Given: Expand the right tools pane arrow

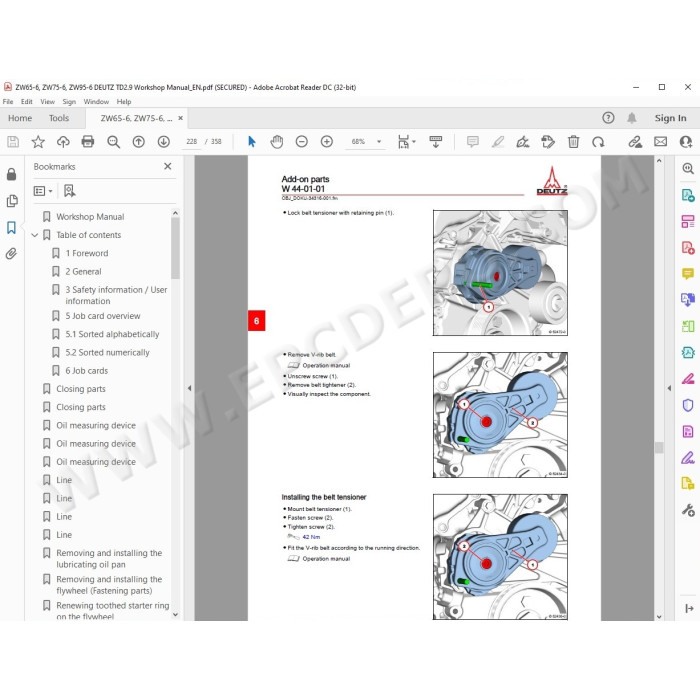Looking at the screenshot, I should [x=669, y=388].
